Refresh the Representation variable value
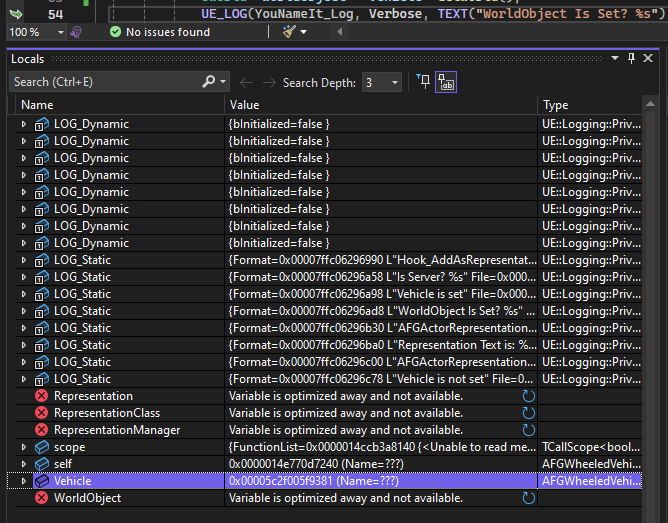668x523 pixels. pos(528,396)
